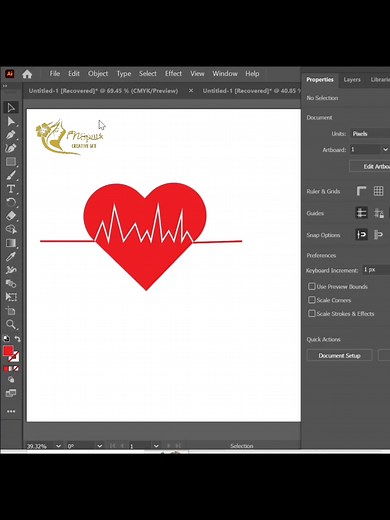The height and width of the screenshot is (520, 390).
Task: Open the Type menu
Action: (x=124, y=74)
